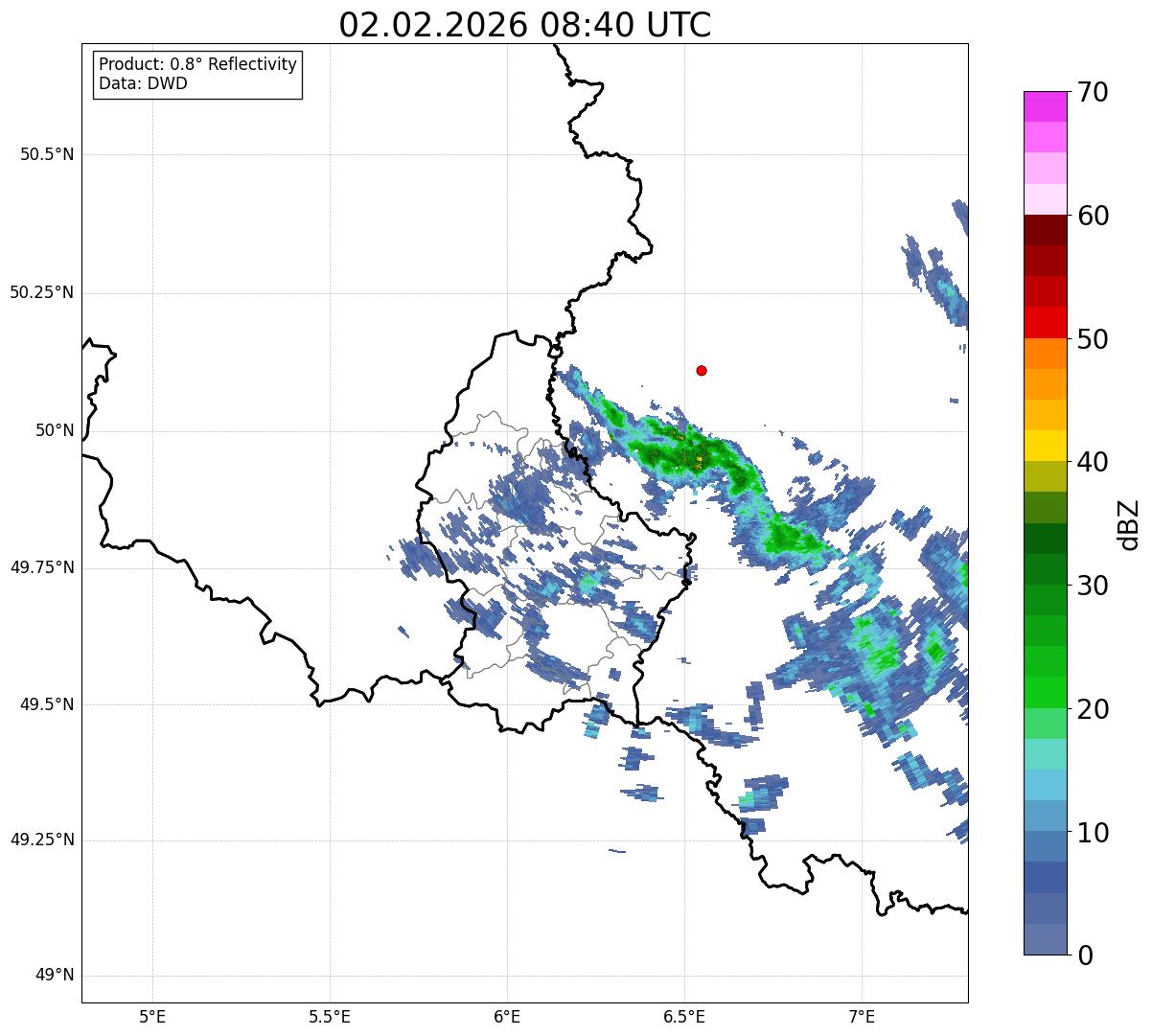Click the dark maroon swatch just below 60

point(1045,230)
